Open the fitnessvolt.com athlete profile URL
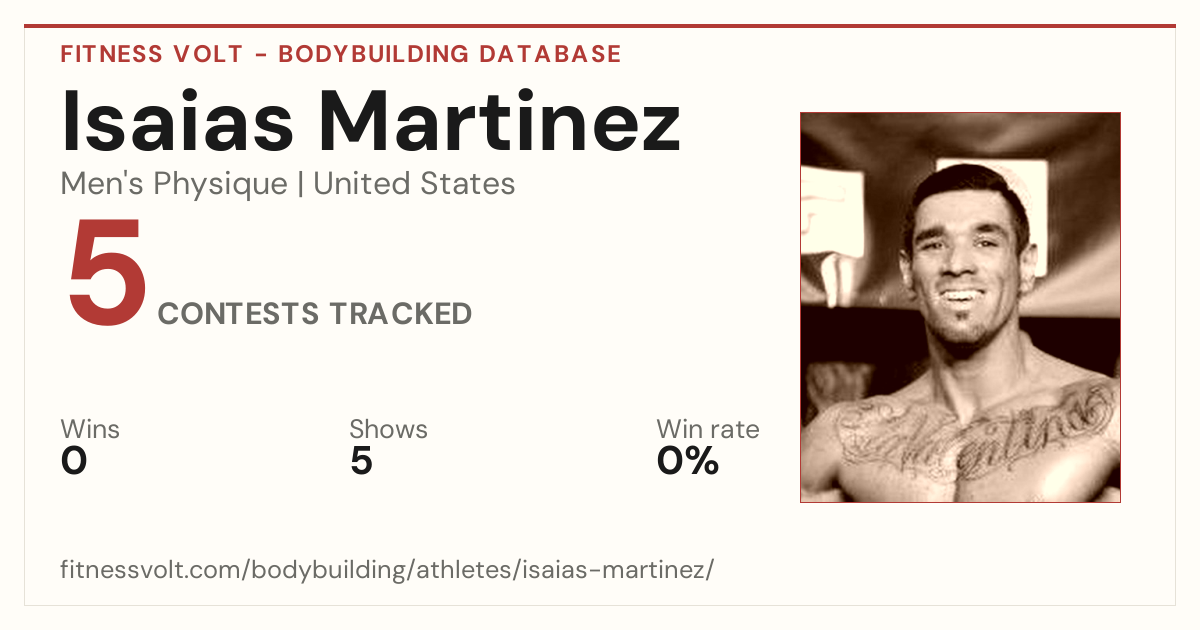This screenshot has height=630, width=1200. point(387,570)
